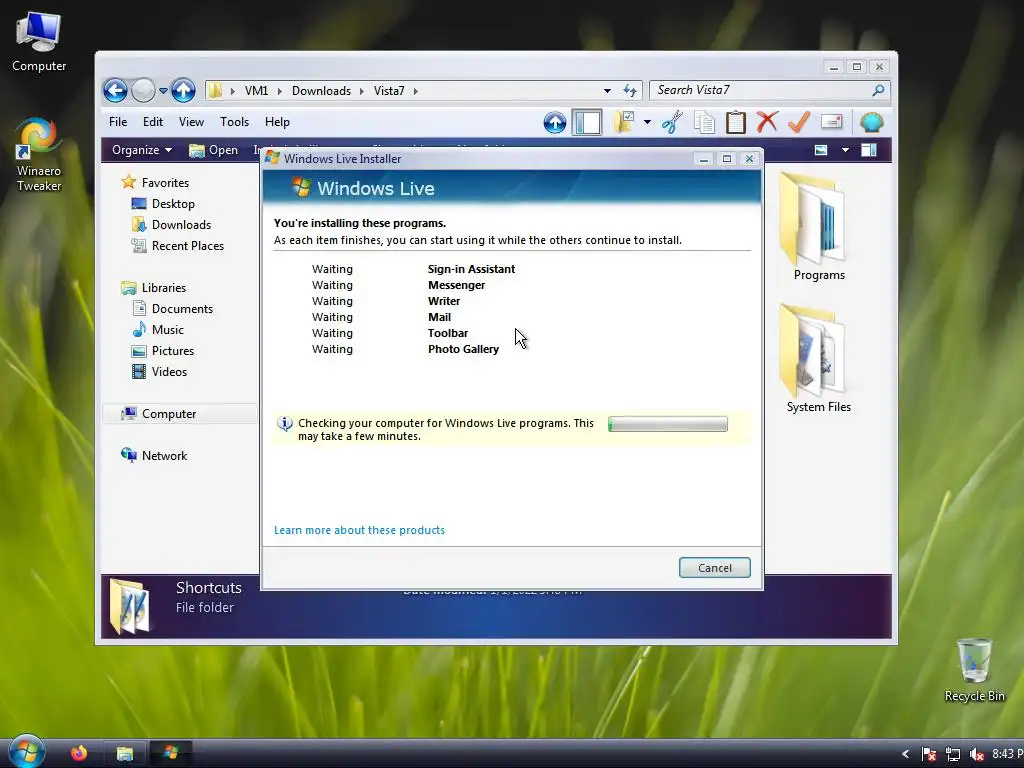Expand the arrow after VM1 breadcrumb

tap(280, 91)
